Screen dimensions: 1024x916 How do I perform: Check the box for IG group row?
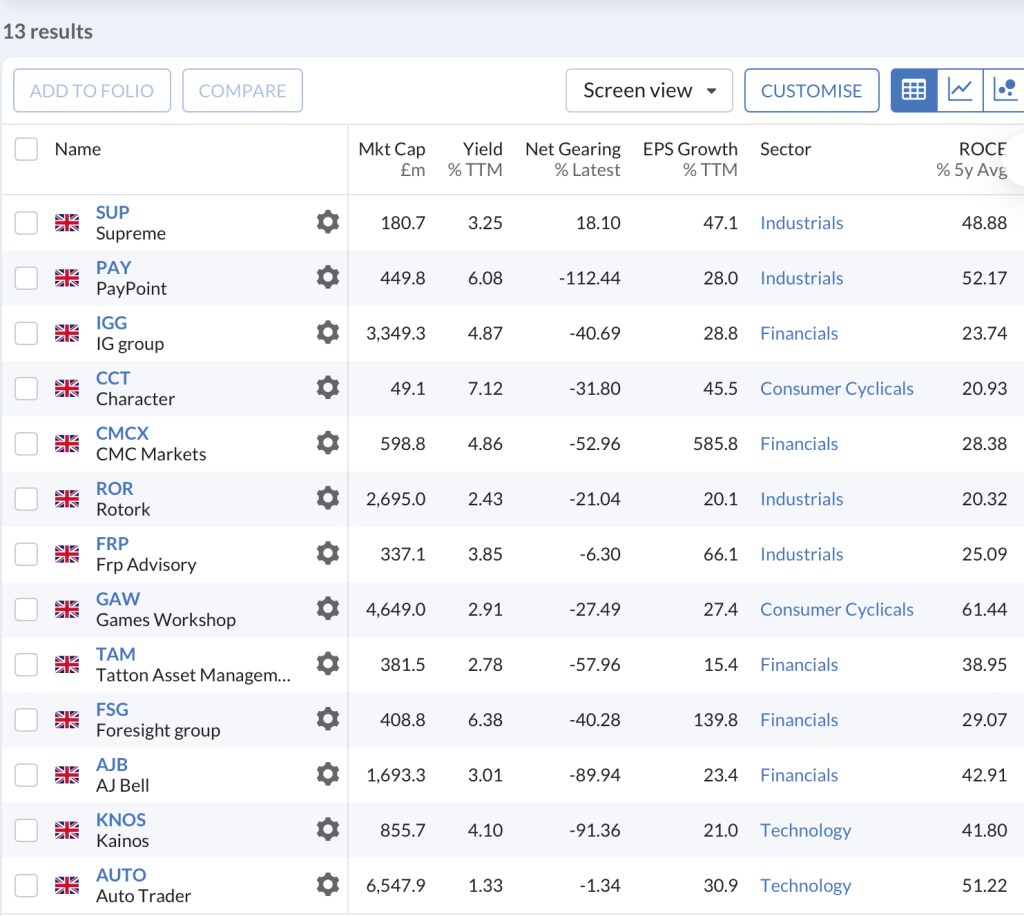coord(26,333)
